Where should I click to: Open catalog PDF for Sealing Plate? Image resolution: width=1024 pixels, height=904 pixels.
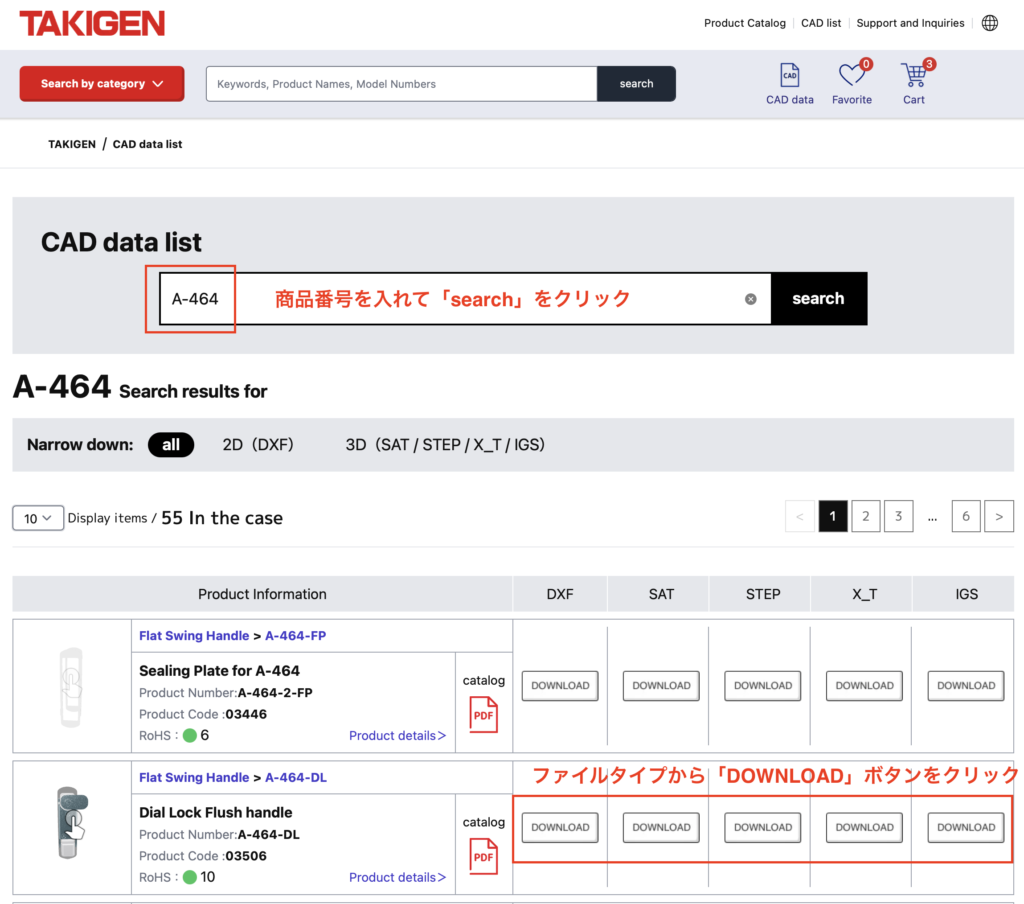pyautogui.click(x=484, y=714)
